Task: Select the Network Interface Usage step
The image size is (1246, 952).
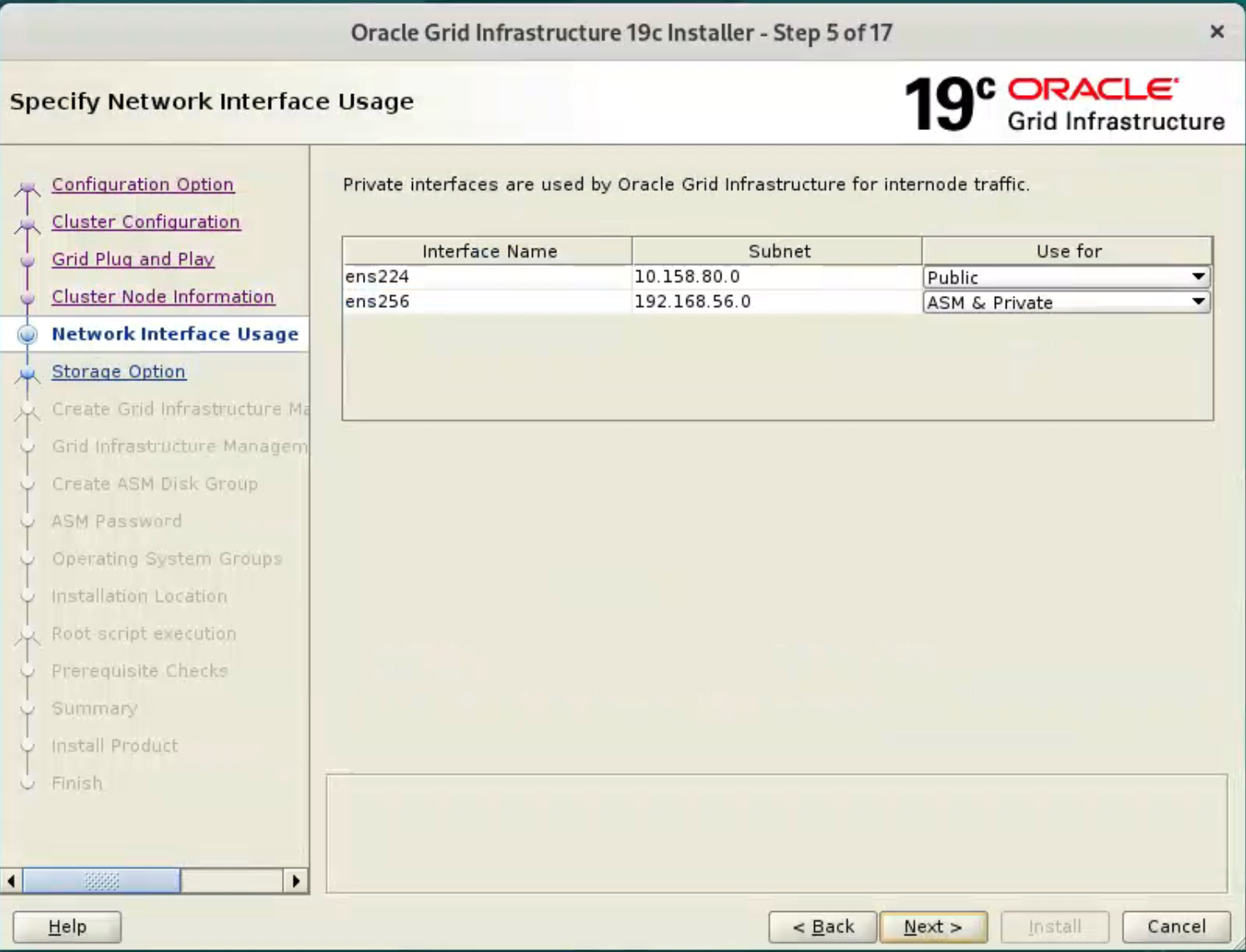Action: tap(175, 334)
